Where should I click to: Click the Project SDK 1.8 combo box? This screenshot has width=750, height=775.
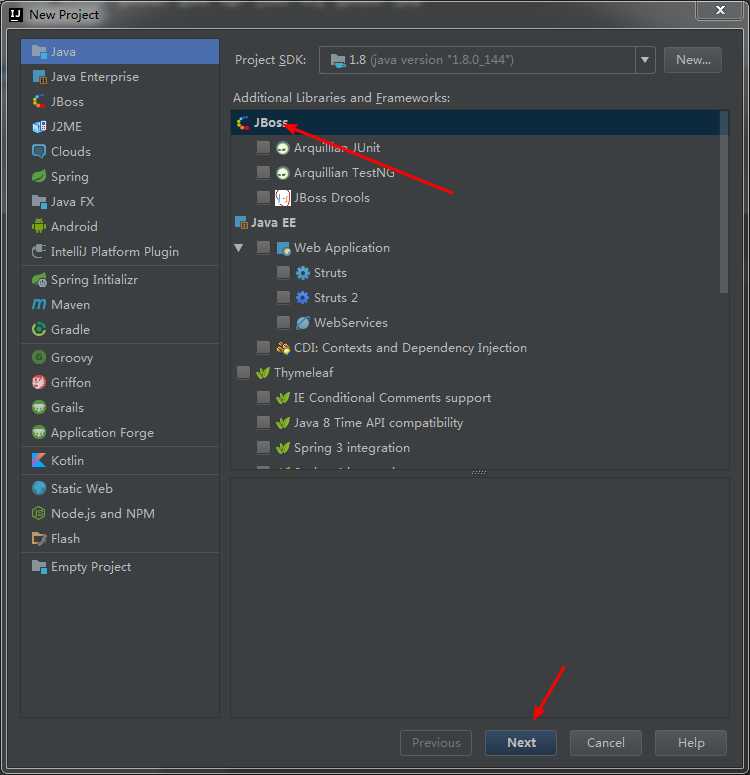pos(487,60)
